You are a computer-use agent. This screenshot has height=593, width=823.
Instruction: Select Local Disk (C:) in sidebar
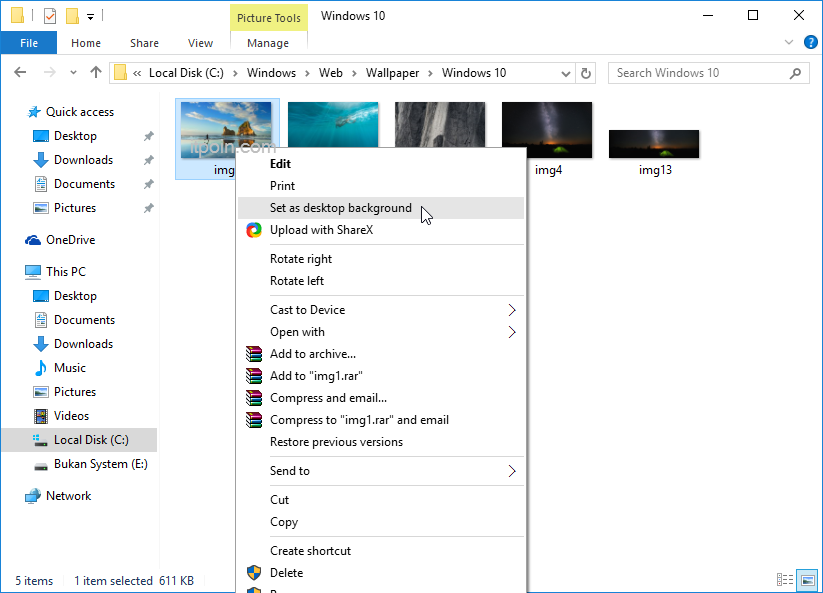[79, 440]
